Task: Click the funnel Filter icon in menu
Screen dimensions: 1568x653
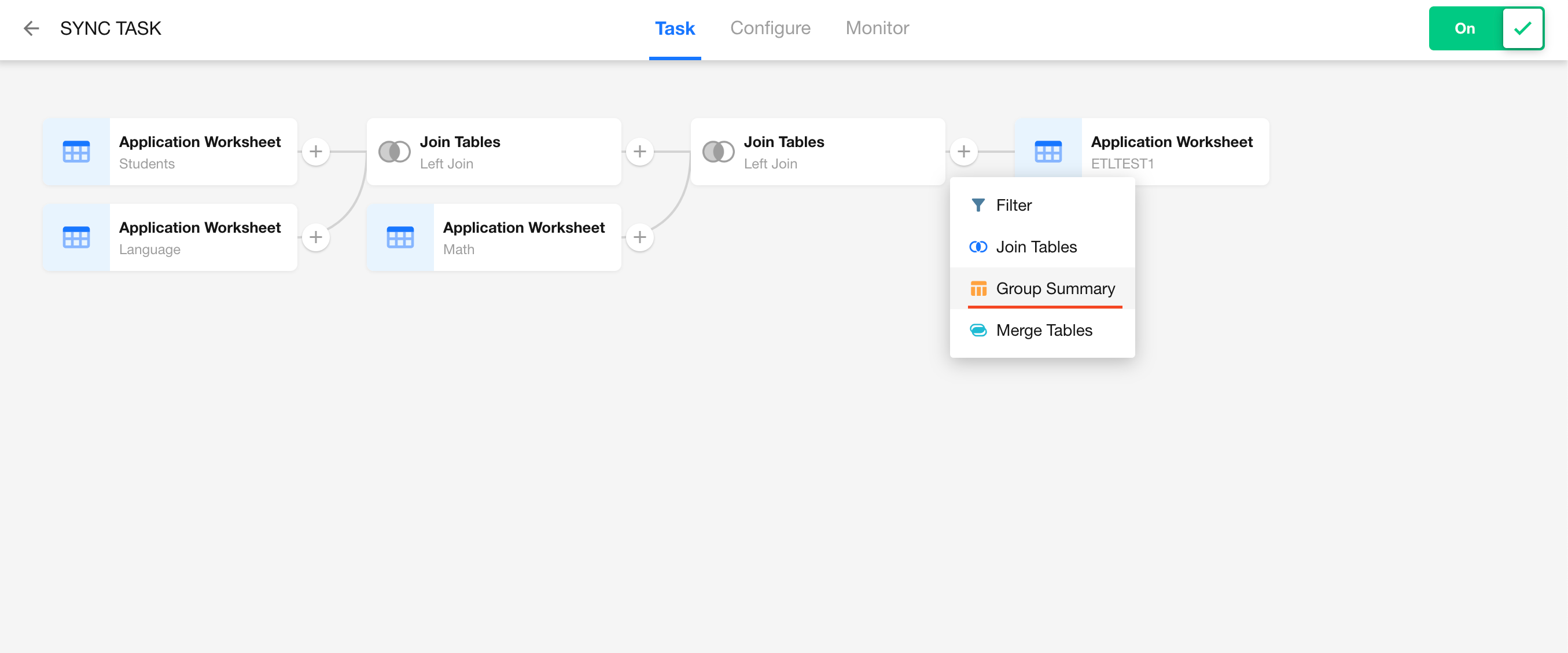Action: 978,206
